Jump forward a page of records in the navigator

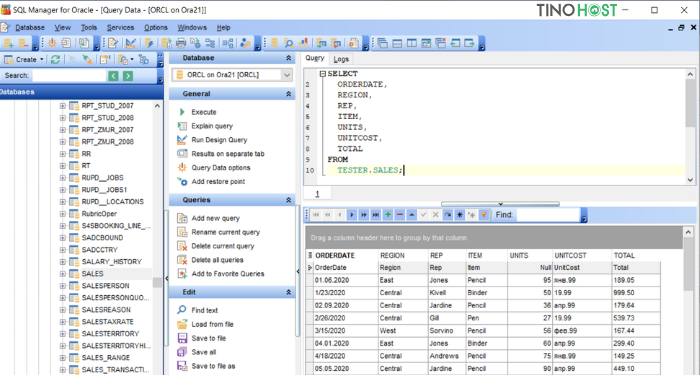point(364,215)
